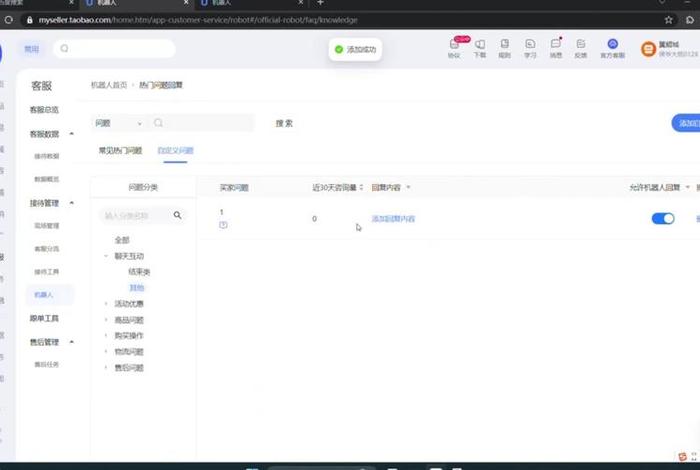Open the 学习 learning icon in header

pos(530,48)
